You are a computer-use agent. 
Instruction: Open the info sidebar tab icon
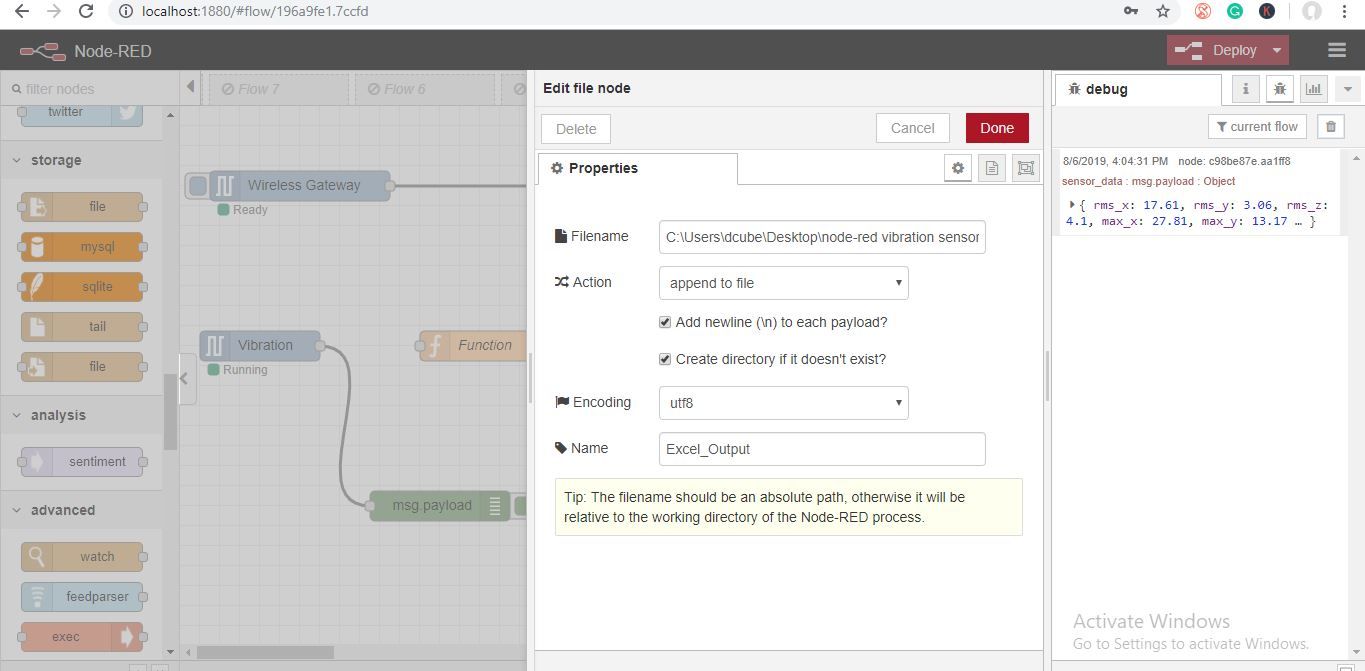click(1246, 89)
